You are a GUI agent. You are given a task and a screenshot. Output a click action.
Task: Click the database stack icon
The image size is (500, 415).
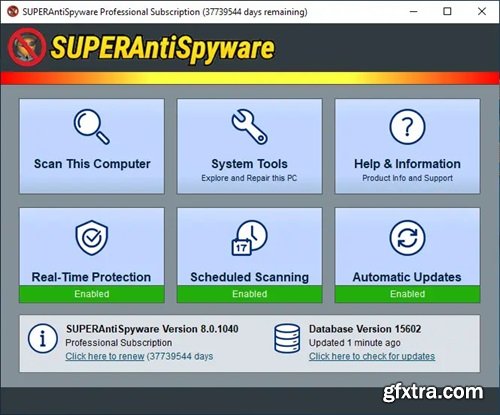tap(287, 338)
